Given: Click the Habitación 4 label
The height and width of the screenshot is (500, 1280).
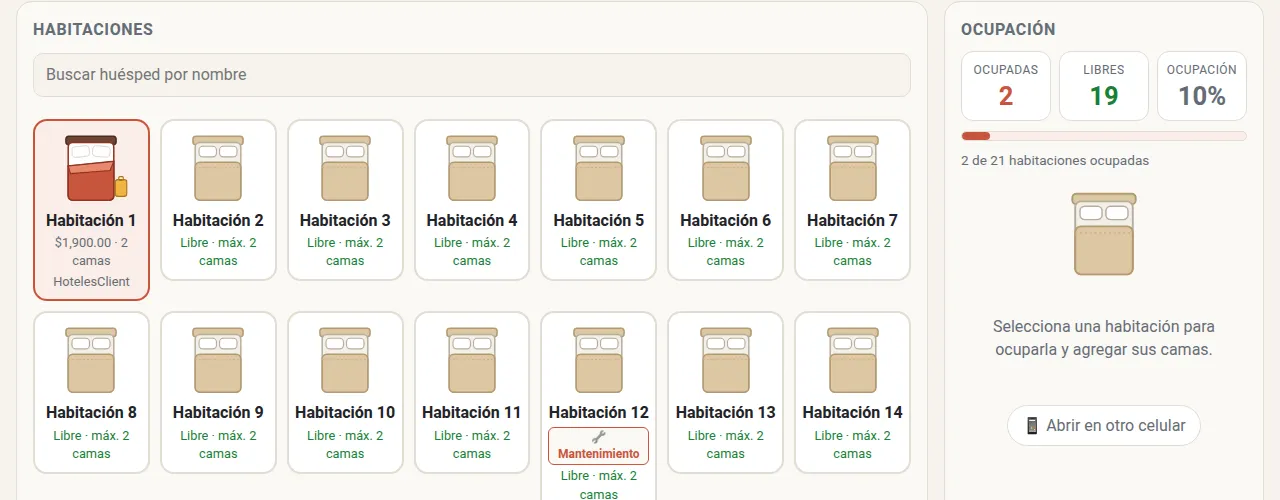Looking at the screenshot, I should (x=472, y=220).
